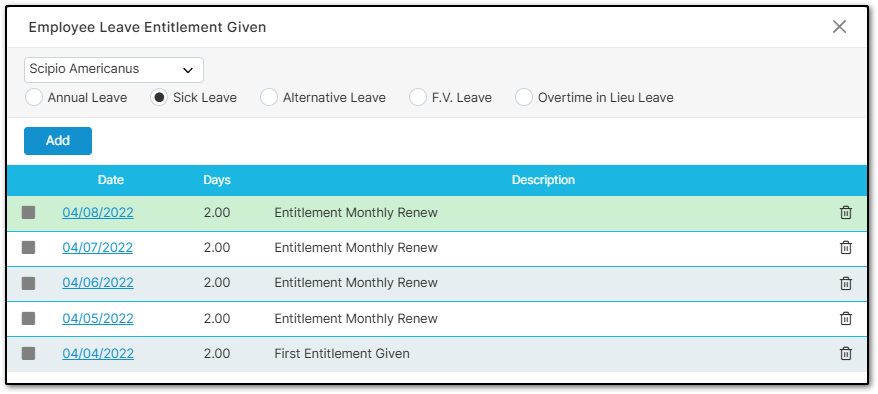Screen dimensions: 878x394
Task: Open the 04/05/2022 entitlement link
Action: (x=98, y=318)
